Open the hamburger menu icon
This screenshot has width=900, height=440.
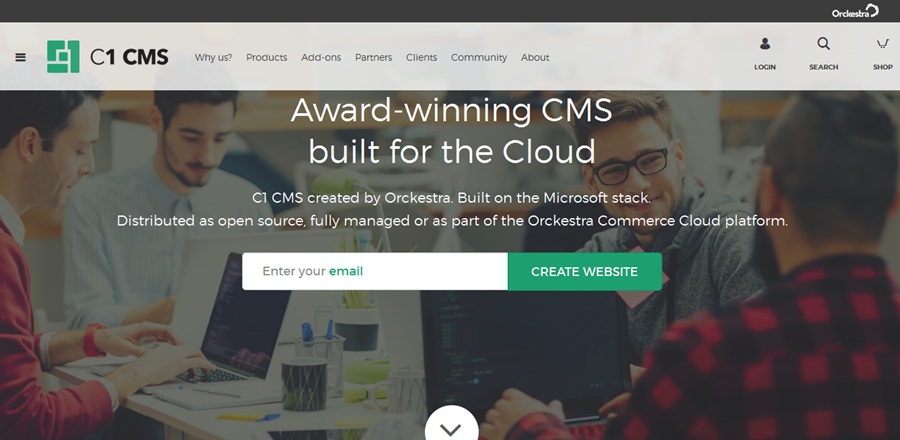point(20,57)
